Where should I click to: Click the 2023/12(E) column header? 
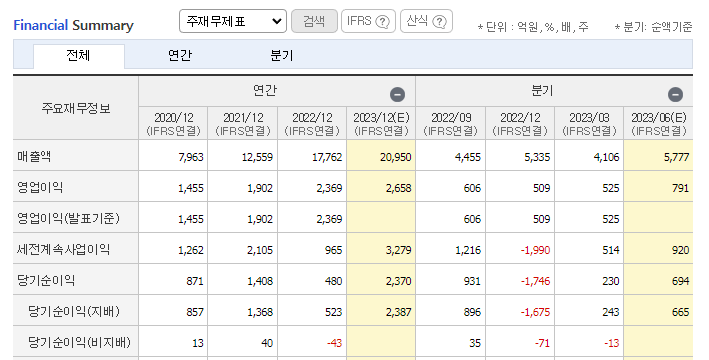tap(381, 123)
